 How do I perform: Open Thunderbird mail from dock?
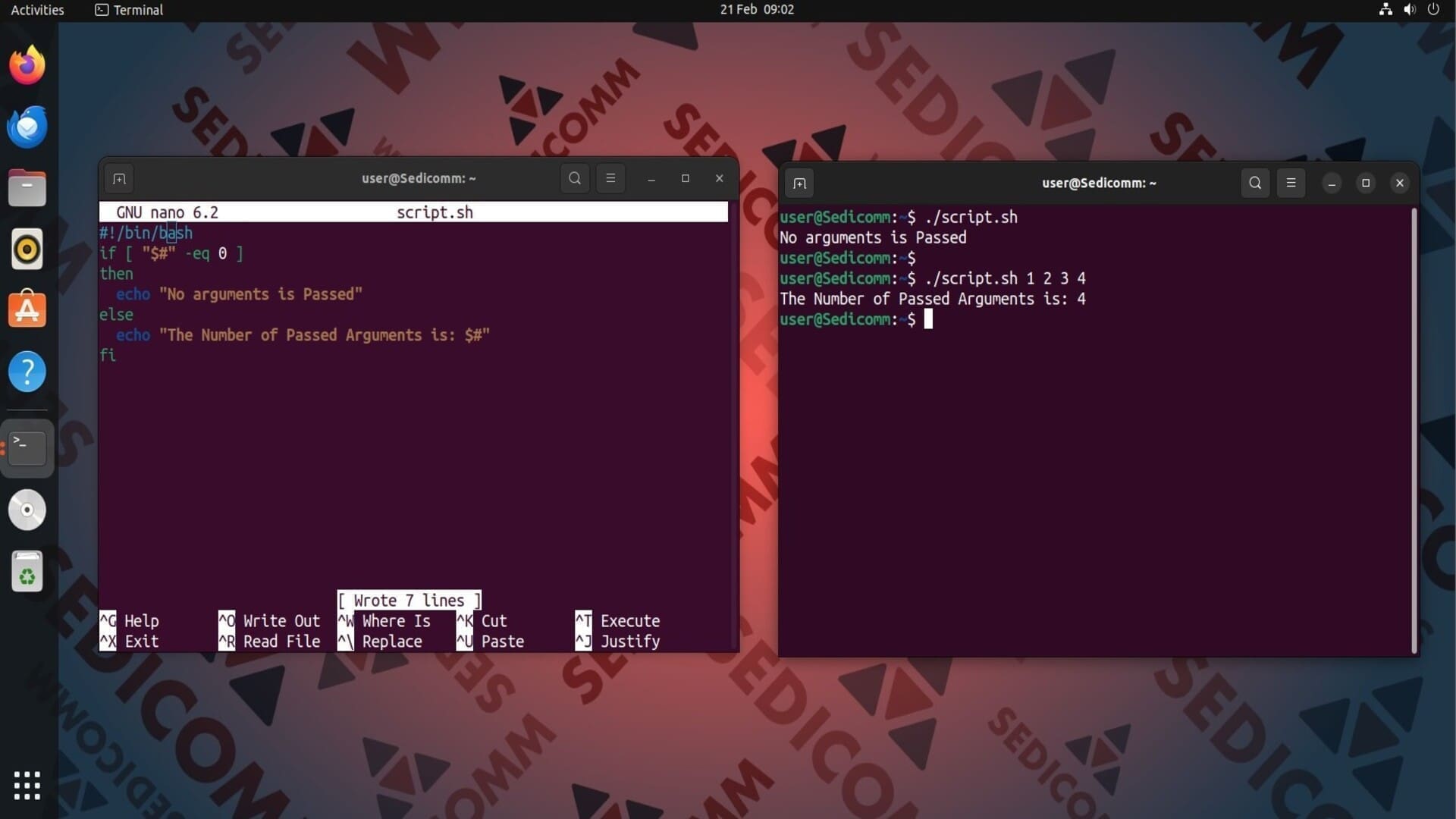(x=27, y=127)
